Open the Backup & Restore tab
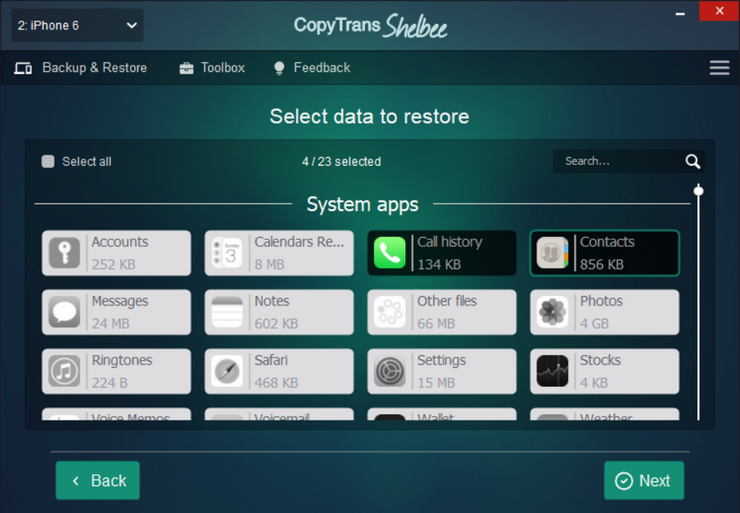The image size is (740, 513). pos(81,68)
